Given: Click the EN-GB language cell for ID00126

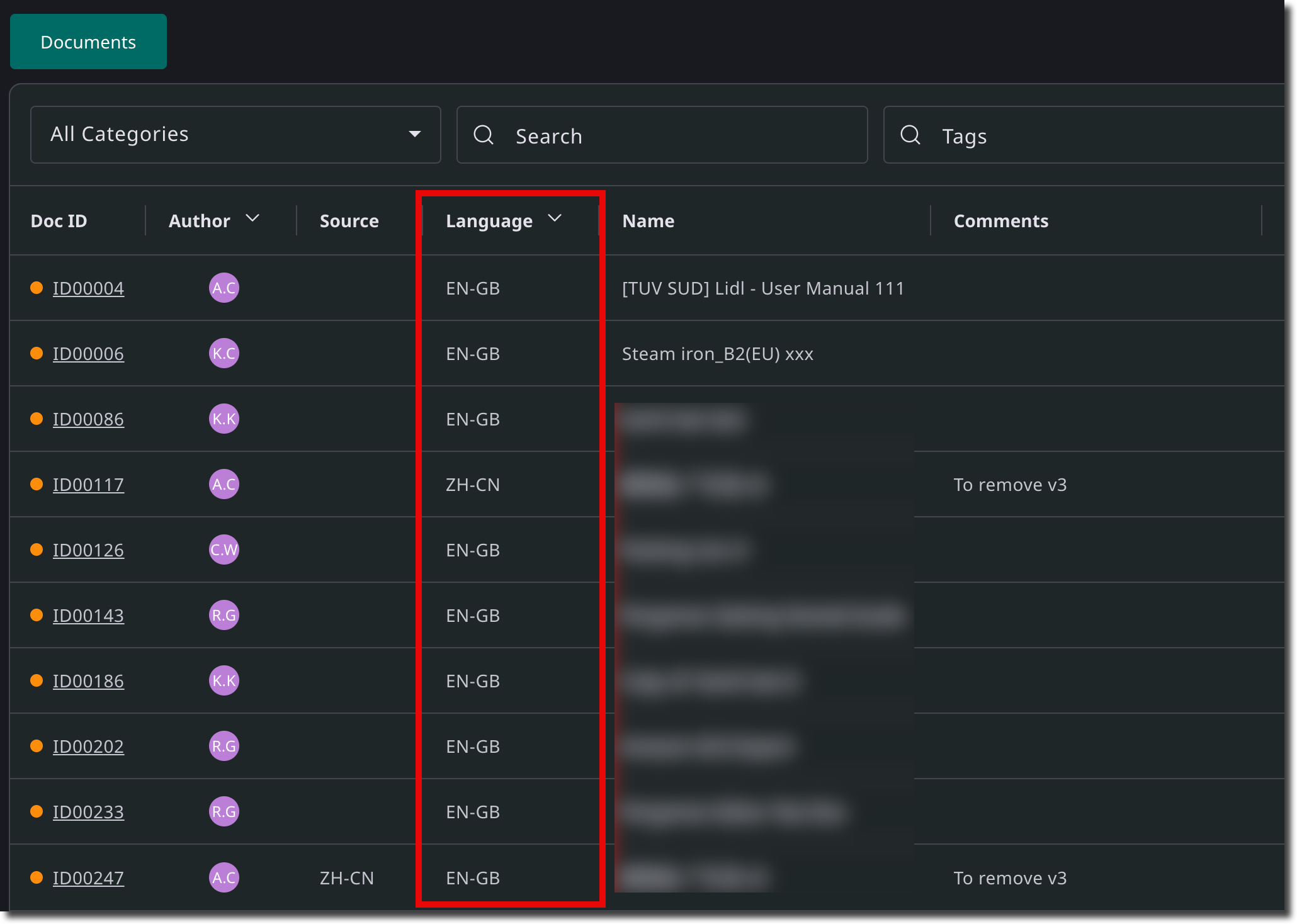Looking at the screenshot, I should 473,550.
